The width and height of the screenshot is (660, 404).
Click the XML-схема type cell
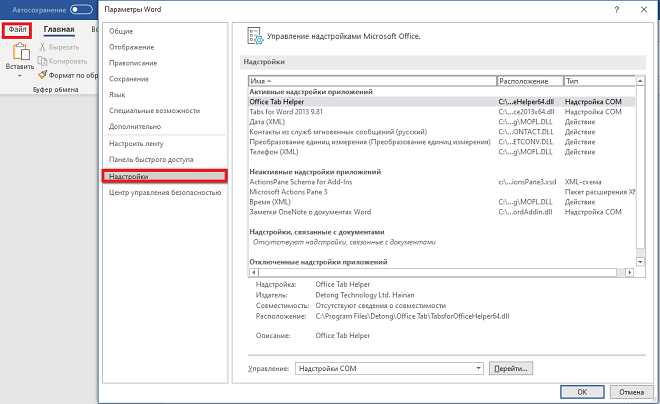(x=583, y=182)
